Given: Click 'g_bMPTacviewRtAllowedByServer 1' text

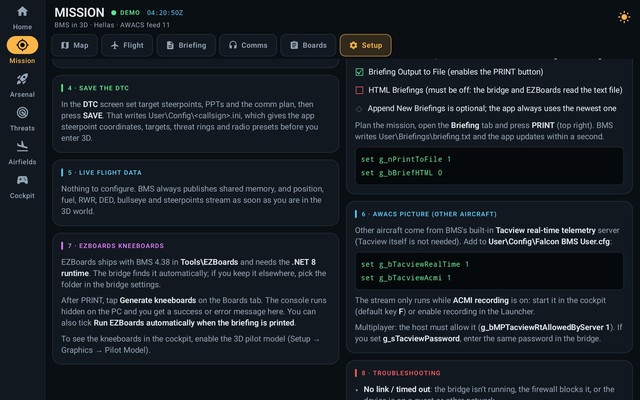Looking at the screenshot, I should click(544, 327).
